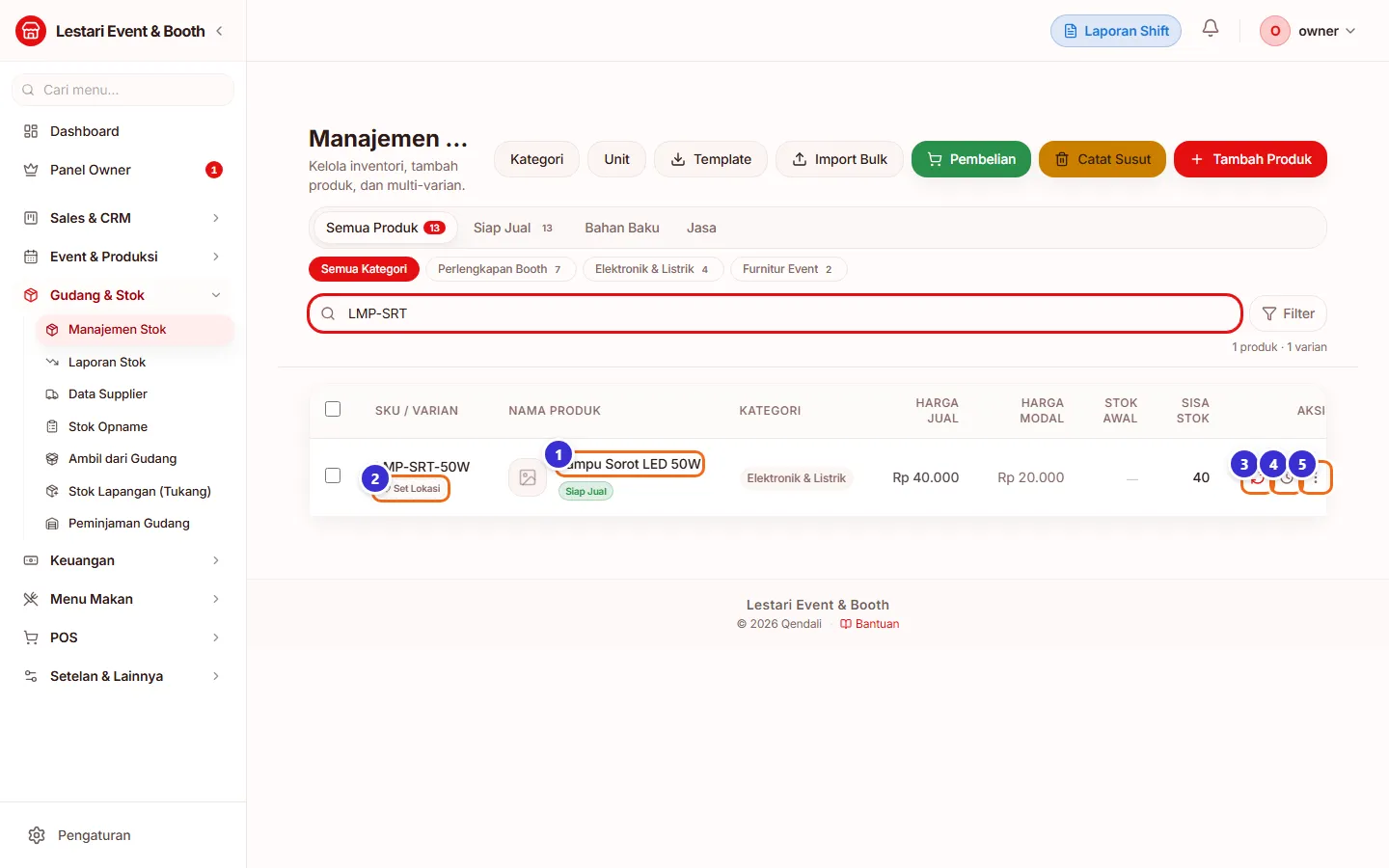This screenshot has height=868, width=1389.
Task: Click the Lestari Event & Booth store logo
Action: [x=31, y=31]
